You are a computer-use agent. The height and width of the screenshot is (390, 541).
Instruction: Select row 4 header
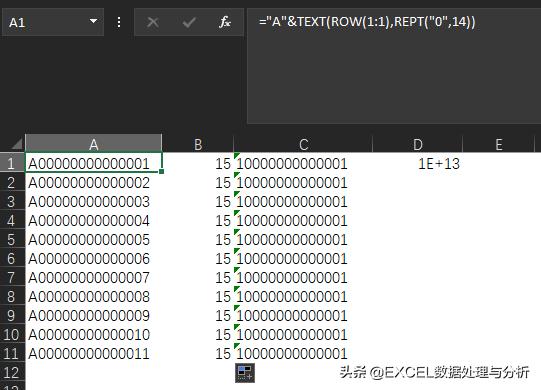coord(12,220)
